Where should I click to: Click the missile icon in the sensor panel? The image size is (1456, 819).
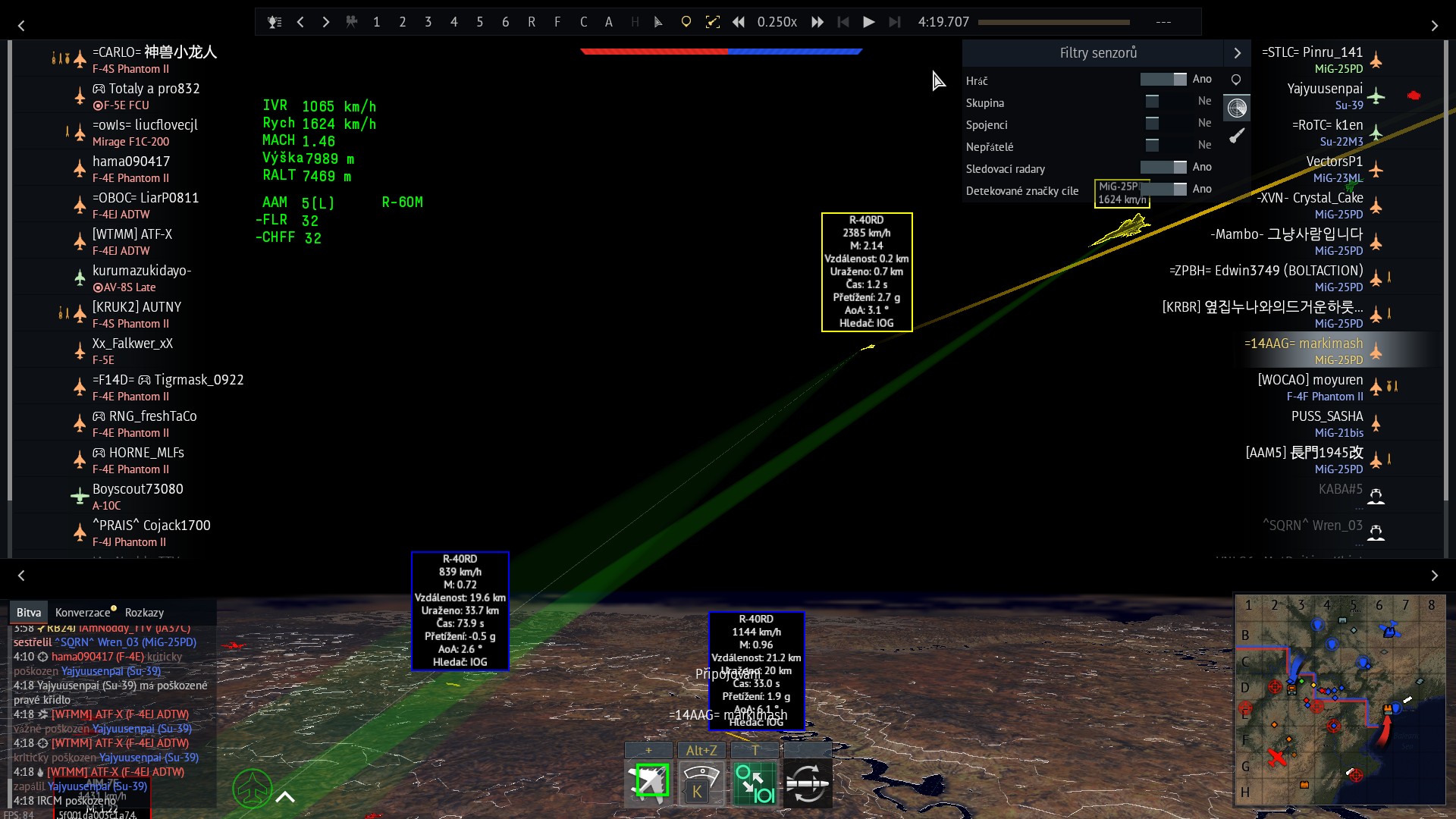click(1237, 136)
